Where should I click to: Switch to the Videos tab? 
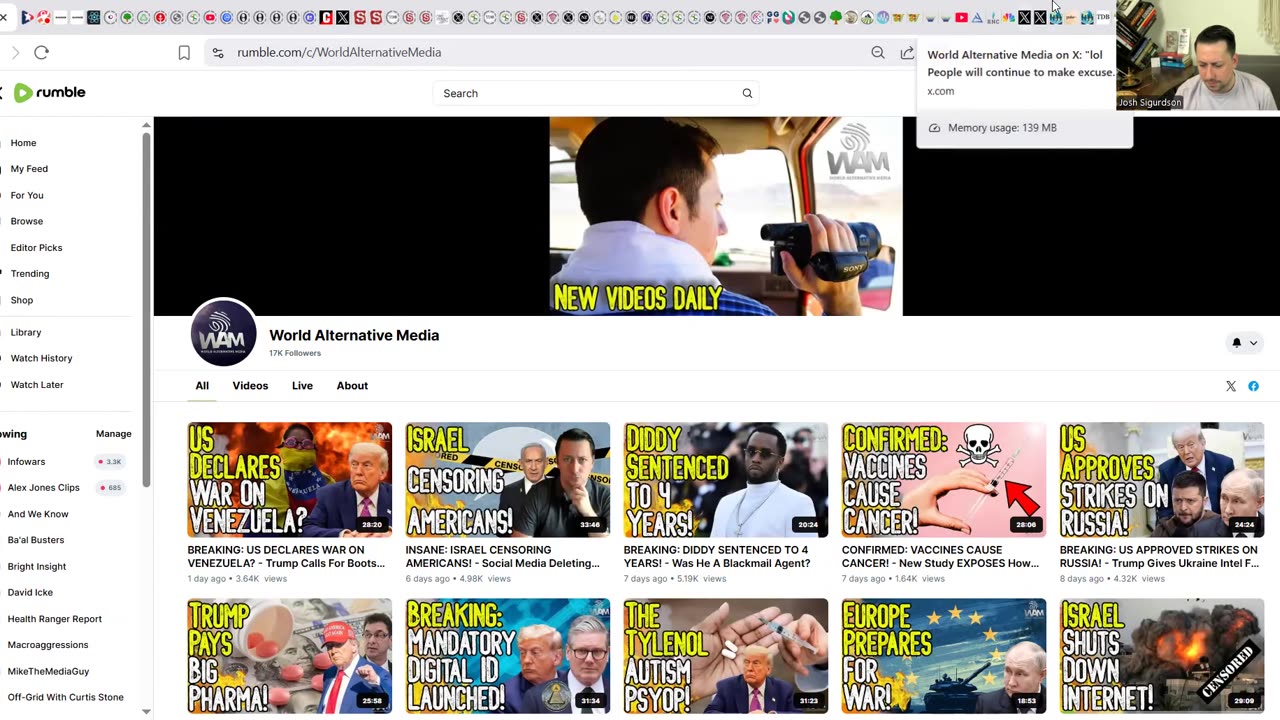[x=250, y=386]
